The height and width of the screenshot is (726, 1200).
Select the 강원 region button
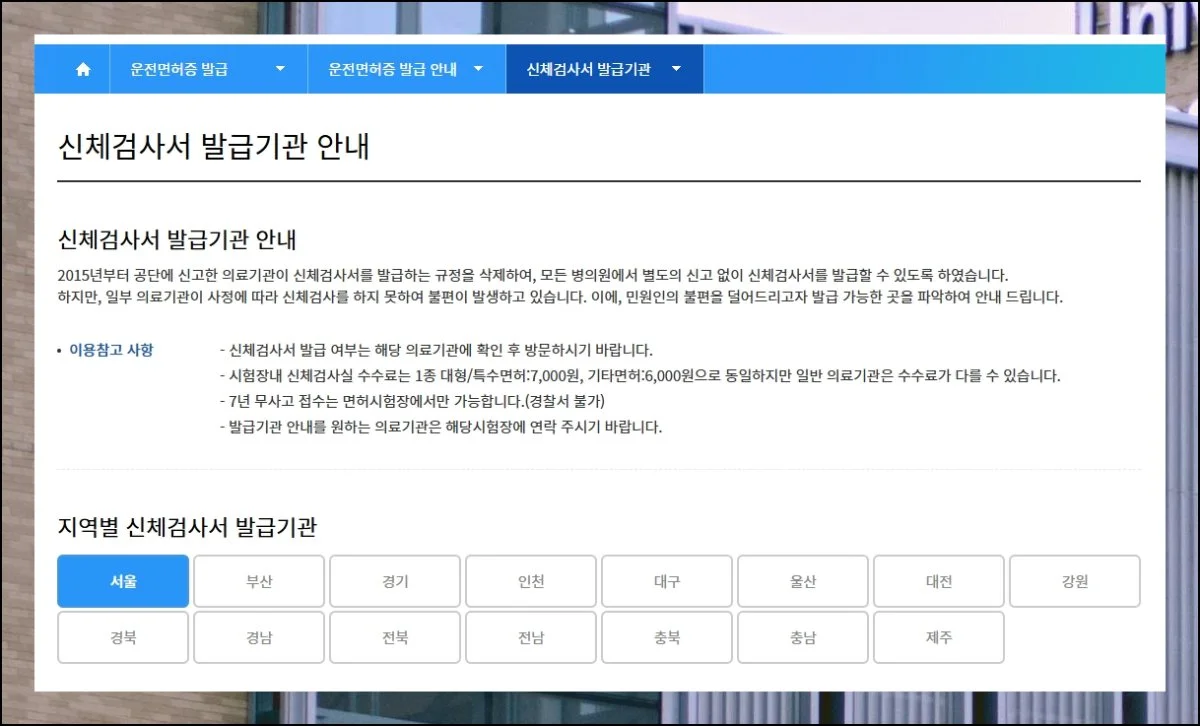click(1075, 581)
